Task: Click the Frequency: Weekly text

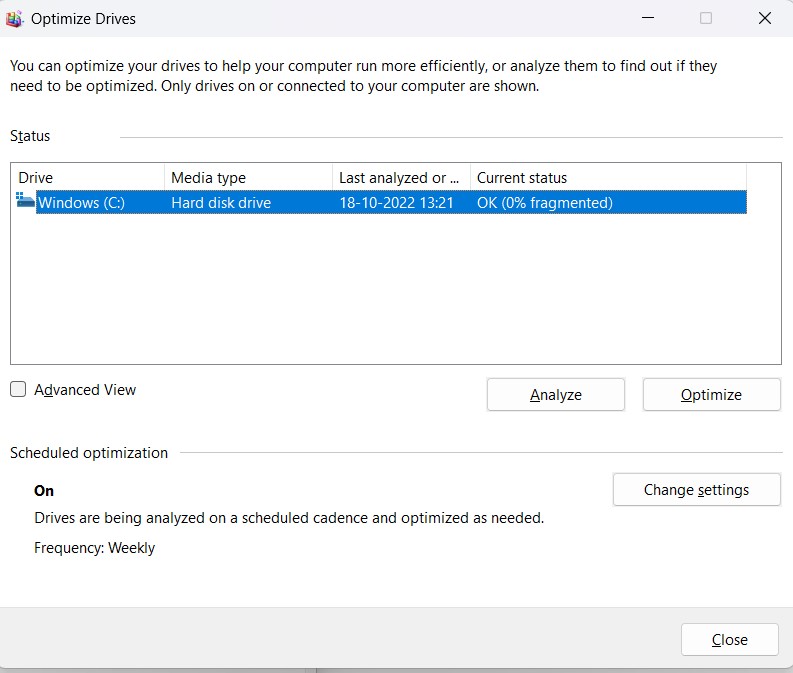Action: pos(95,548)
